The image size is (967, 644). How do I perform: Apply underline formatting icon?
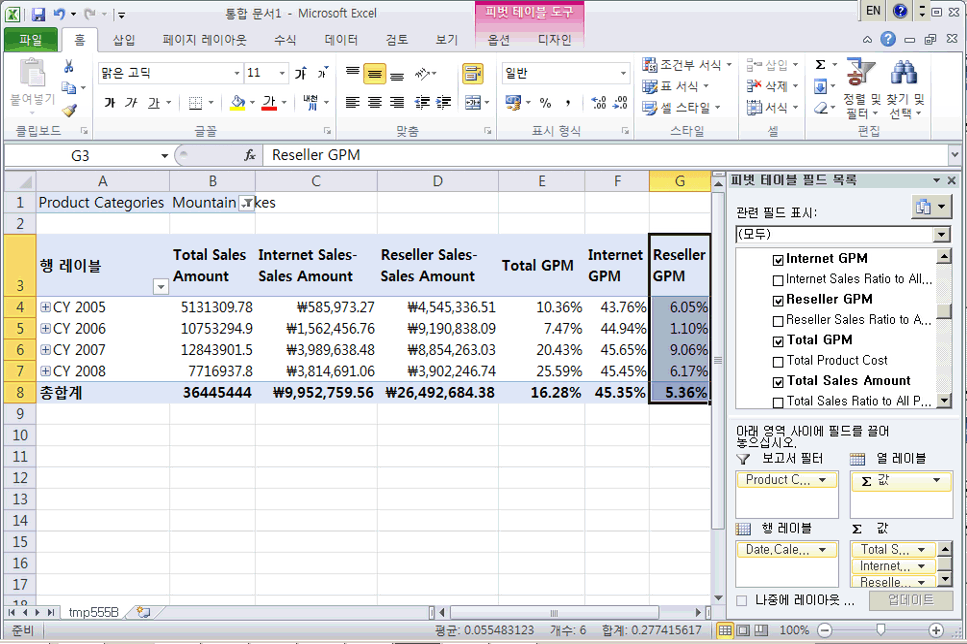(x=154, y=102)
